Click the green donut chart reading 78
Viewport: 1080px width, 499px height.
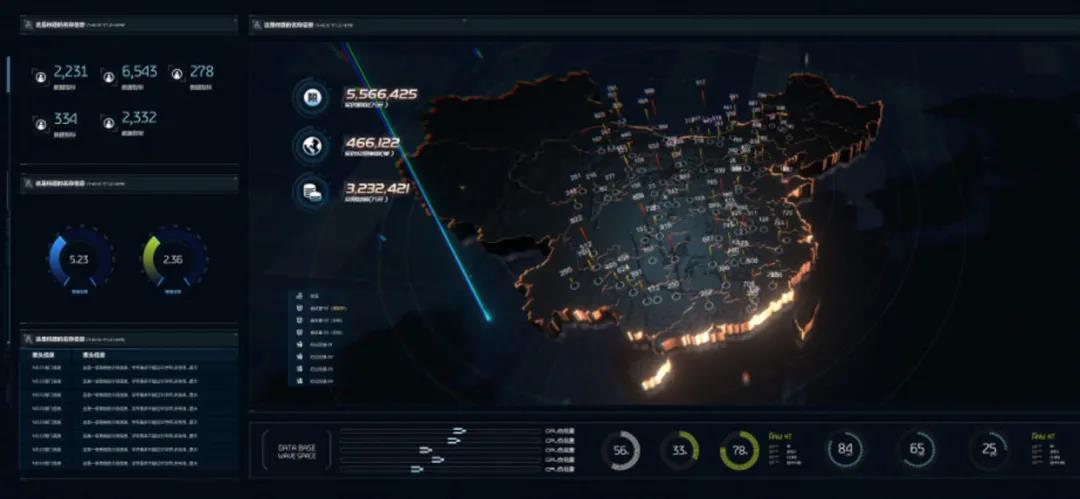coord(739,451)
